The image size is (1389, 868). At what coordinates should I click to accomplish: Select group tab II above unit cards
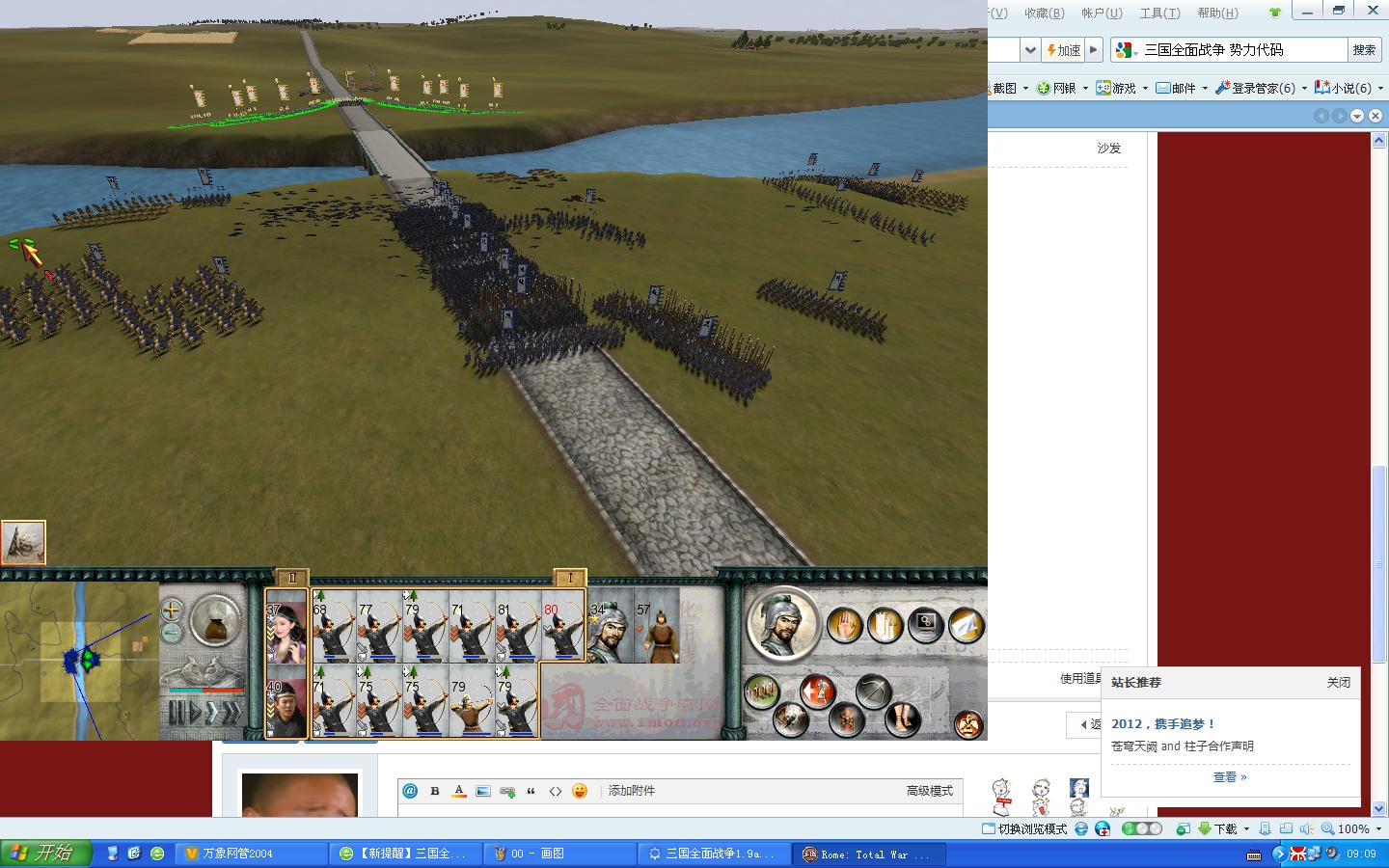pos(291,578)
